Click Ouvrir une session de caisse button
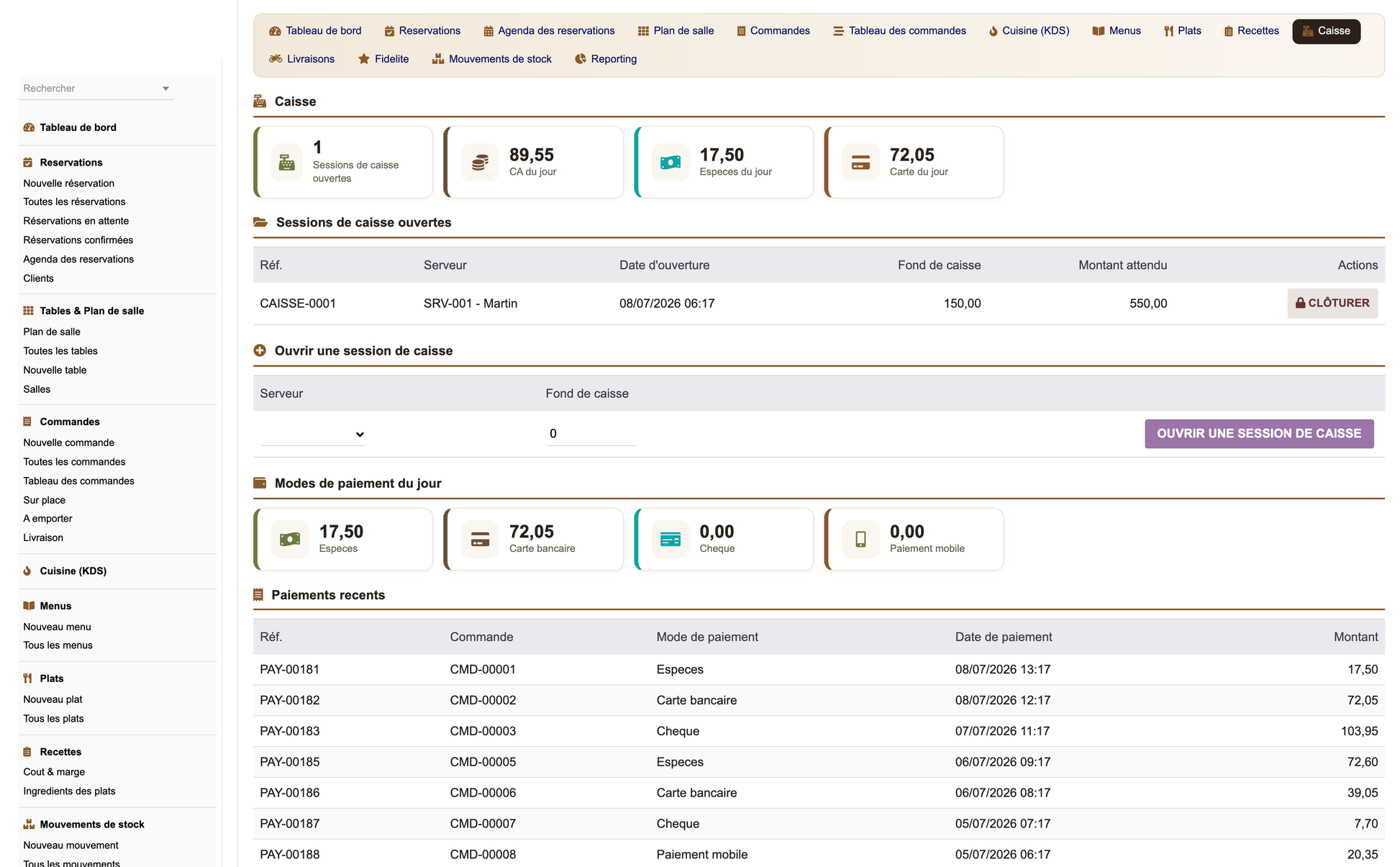Image resolution: width=1400 pixels, height=867 pixels. tap(1259, 434)
